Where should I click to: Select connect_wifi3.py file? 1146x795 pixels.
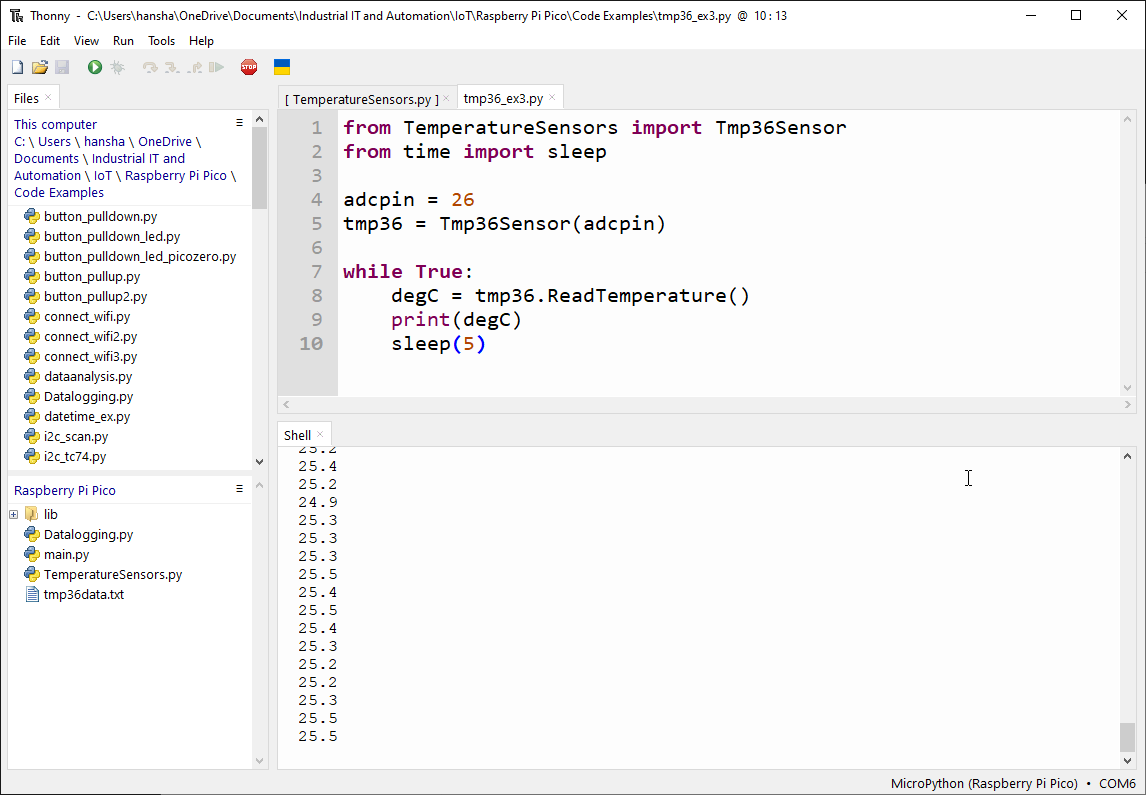(x=91, y=356)
